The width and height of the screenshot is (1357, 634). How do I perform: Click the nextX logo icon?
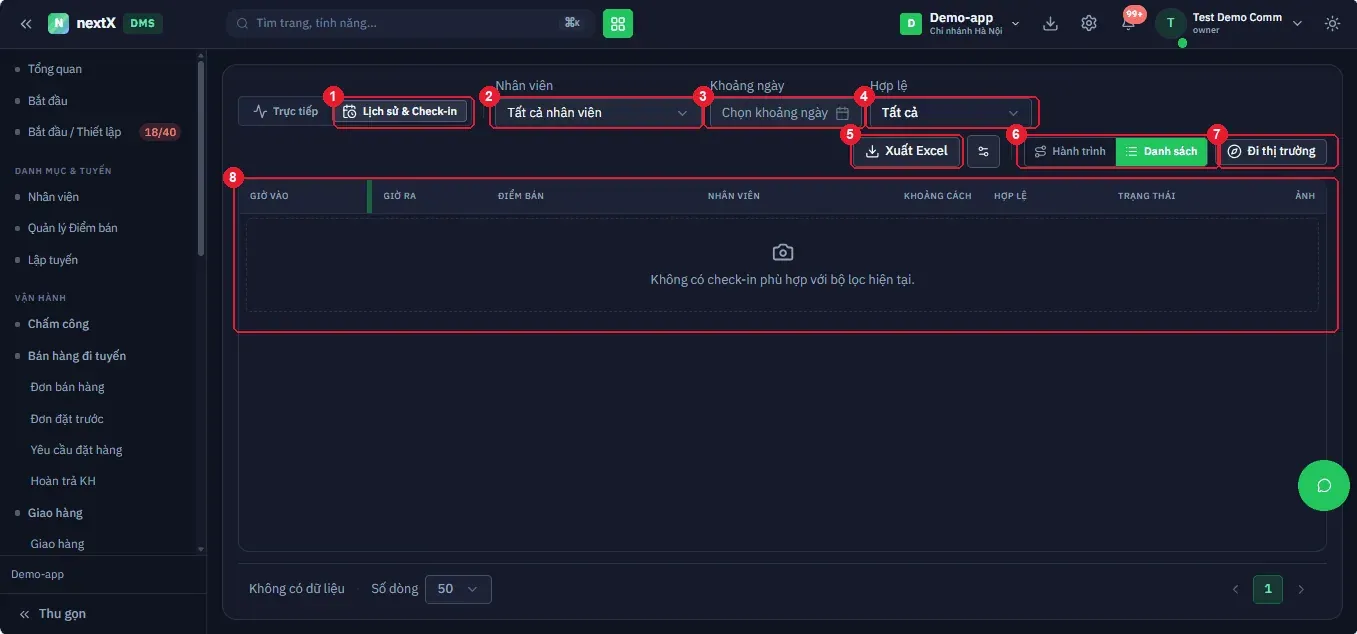[58, 23]
